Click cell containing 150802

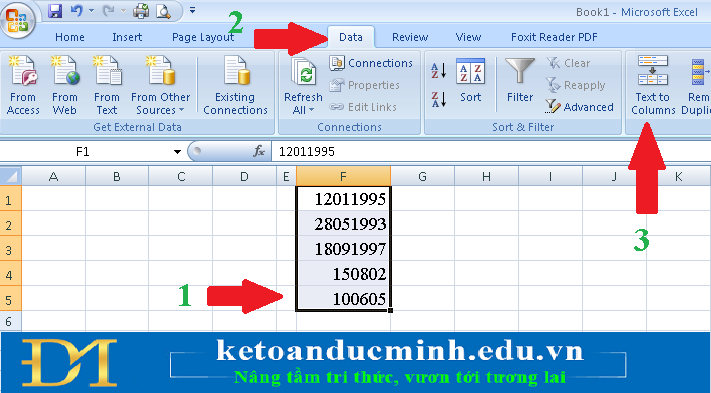[343, 274]
